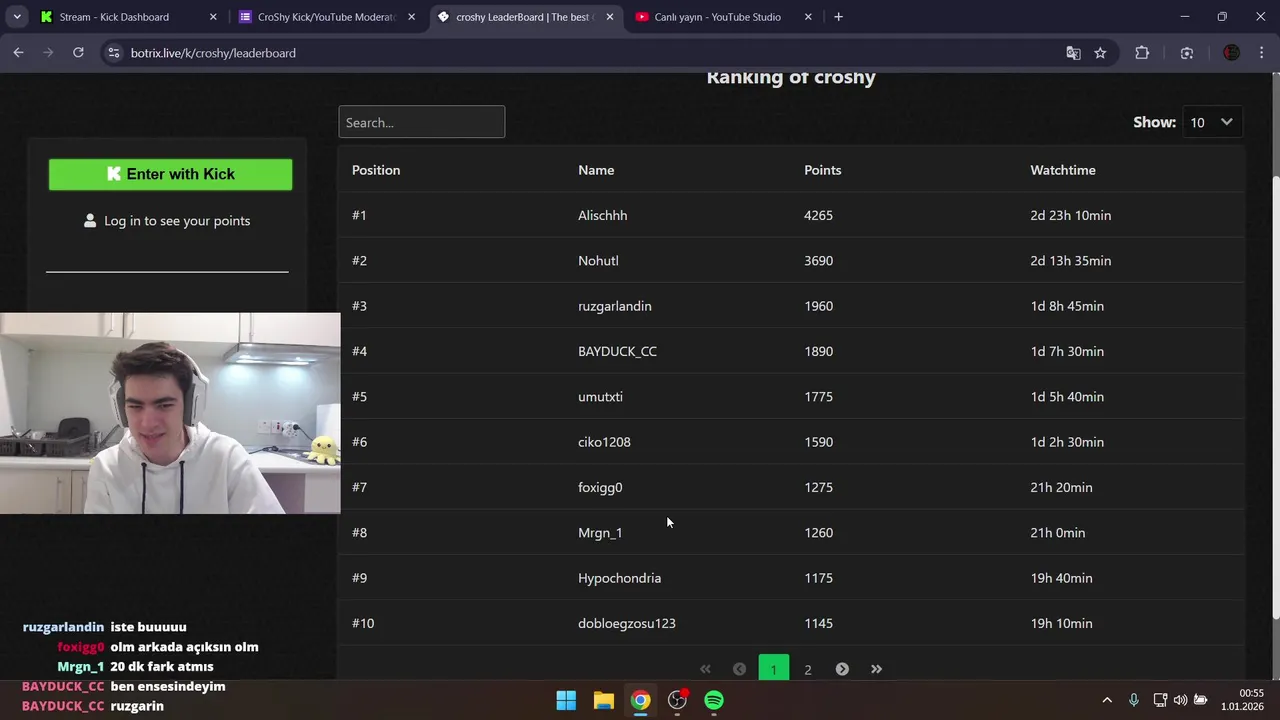
Task: Close the YouTube Studio tab
Action: coord(808,17)
